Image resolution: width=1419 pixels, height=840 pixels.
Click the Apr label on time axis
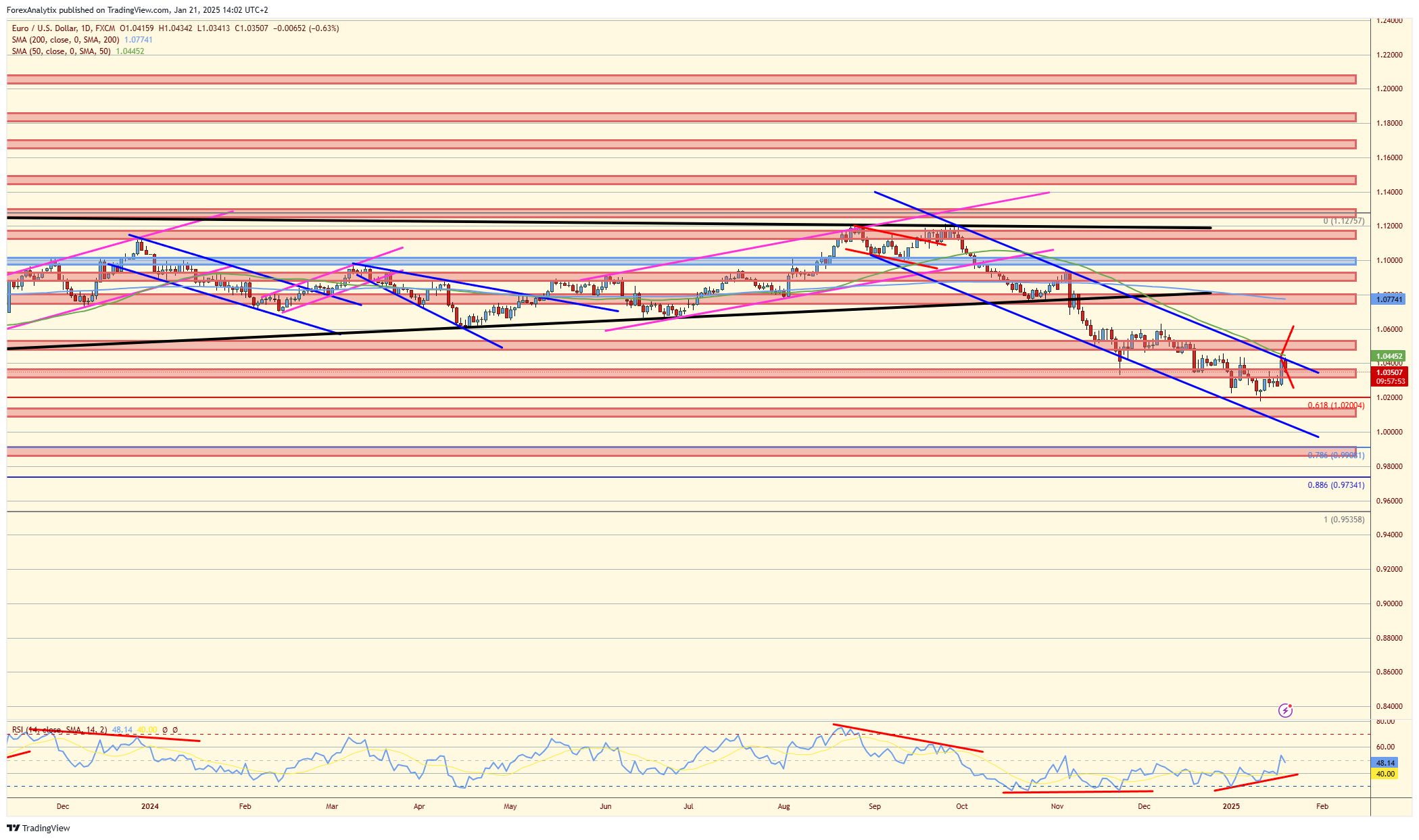(419, 806)
